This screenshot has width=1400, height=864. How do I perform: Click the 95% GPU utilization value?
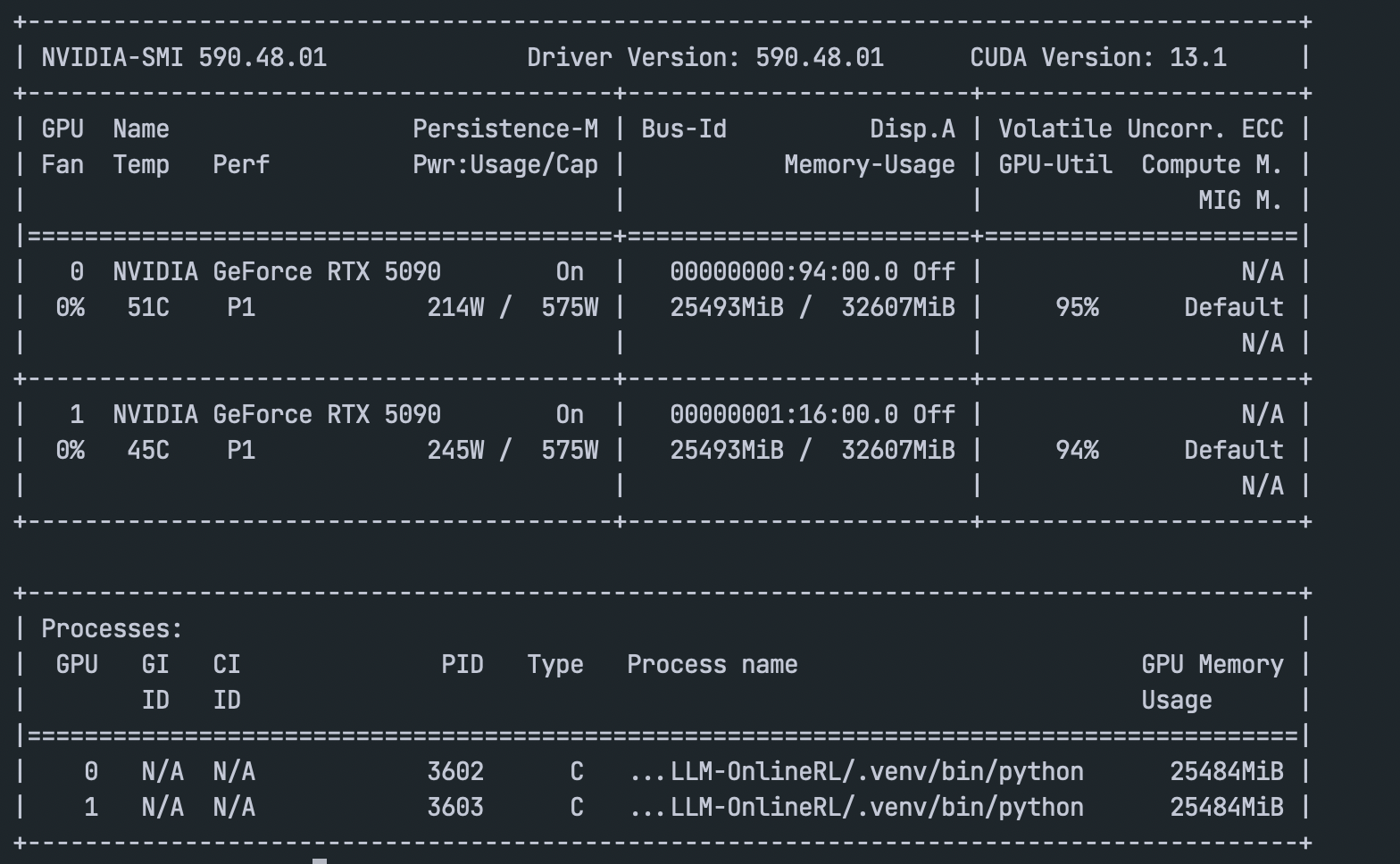(x=1077, y=308)
